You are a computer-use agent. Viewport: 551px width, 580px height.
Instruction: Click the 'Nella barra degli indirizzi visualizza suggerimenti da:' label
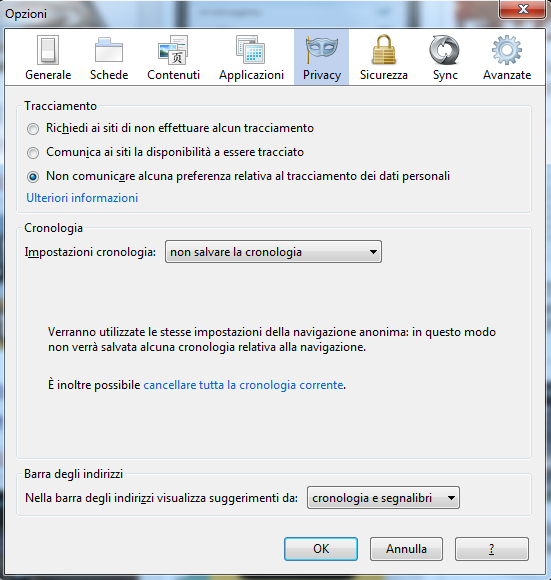(x=161, y=498)
